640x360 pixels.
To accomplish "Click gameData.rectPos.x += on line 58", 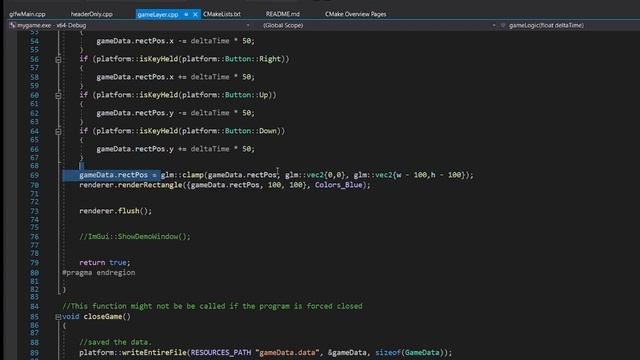I will 141,77.
